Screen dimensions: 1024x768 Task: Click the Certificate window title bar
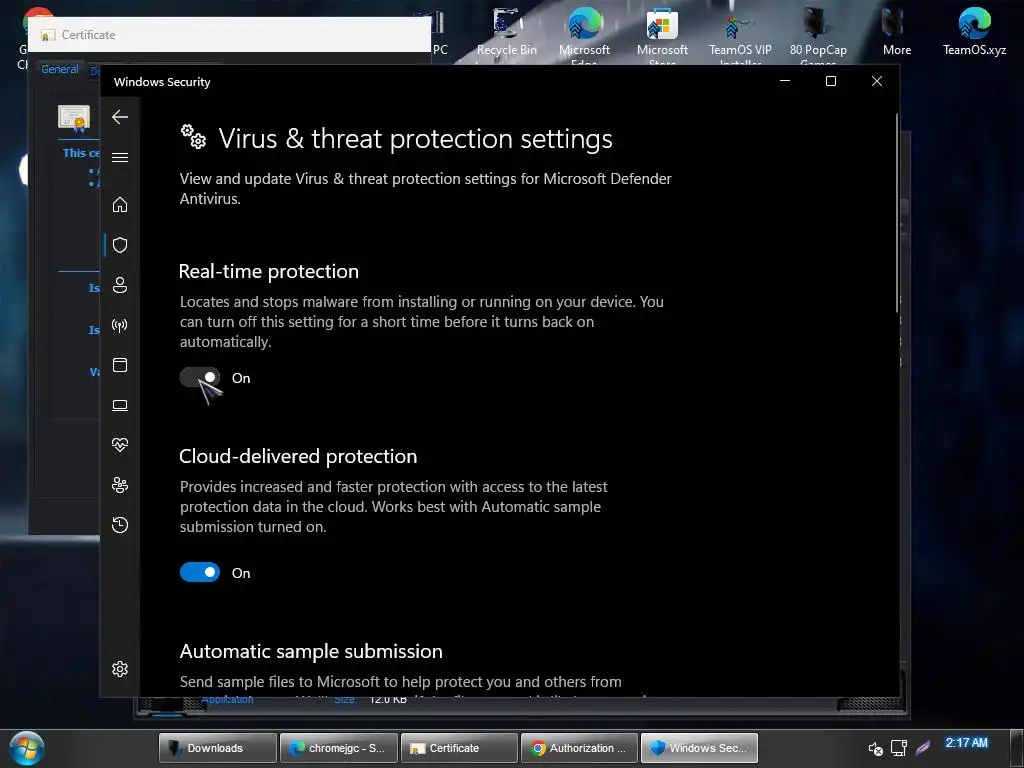point(229,35)
